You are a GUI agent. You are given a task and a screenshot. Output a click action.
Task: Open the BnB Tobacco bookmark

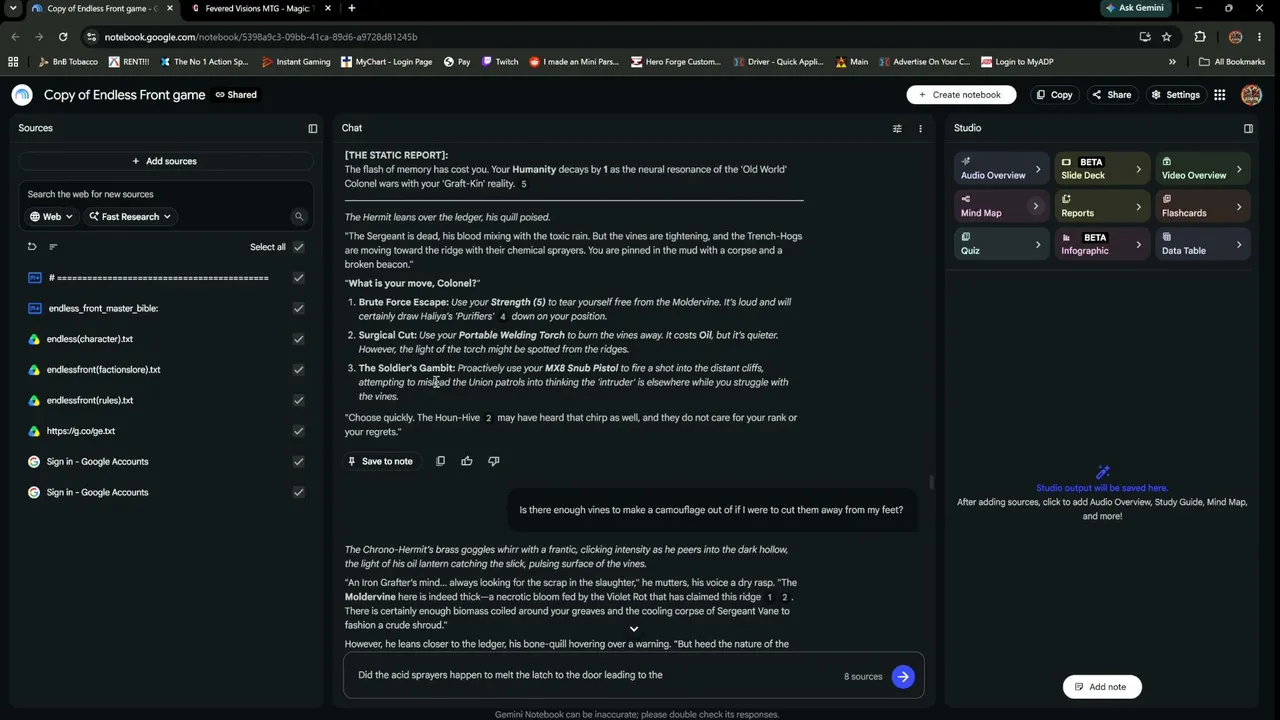tap(67, 62)
